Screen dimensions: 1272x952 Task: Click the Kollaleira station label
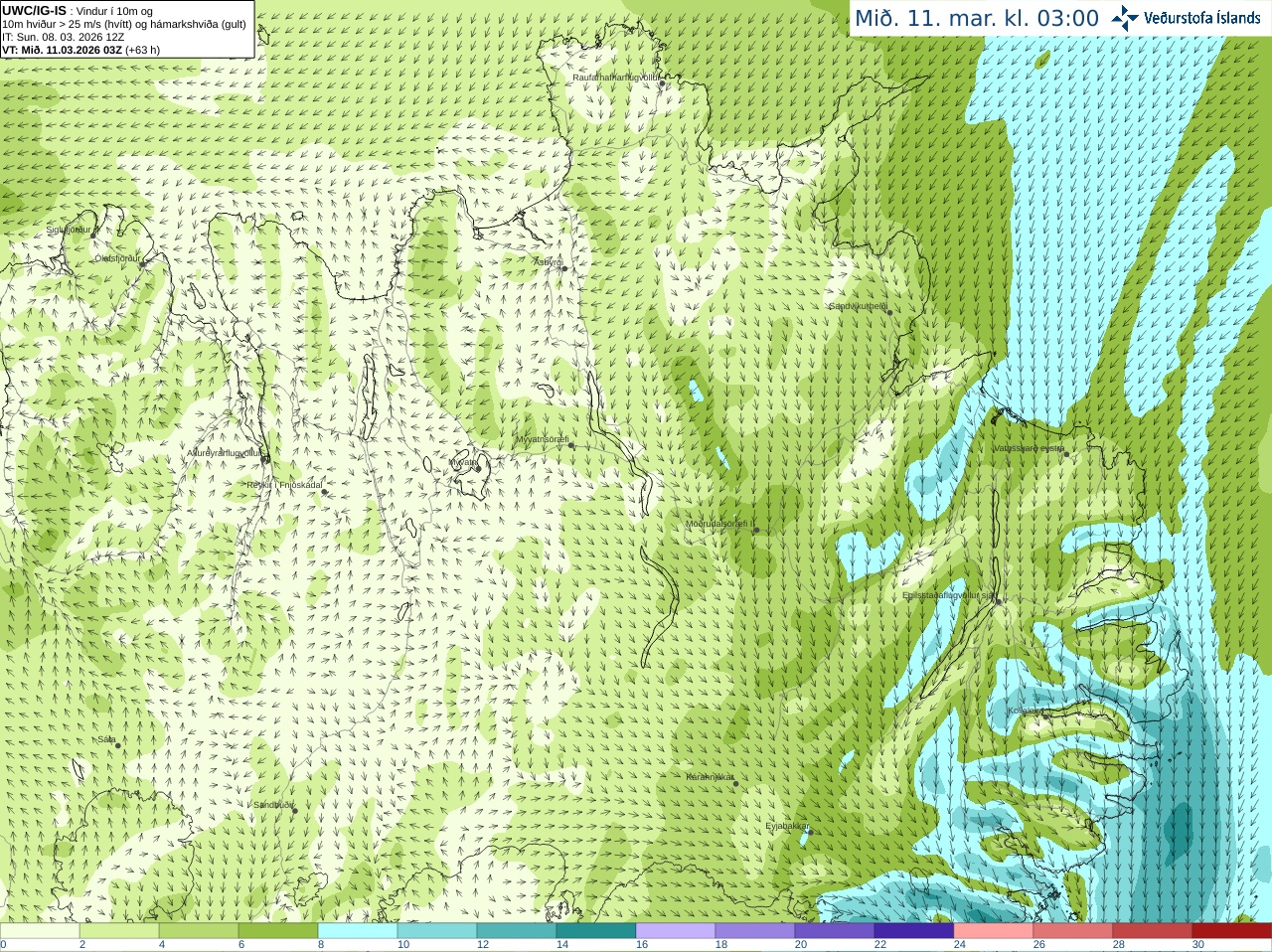(1026, 711)
